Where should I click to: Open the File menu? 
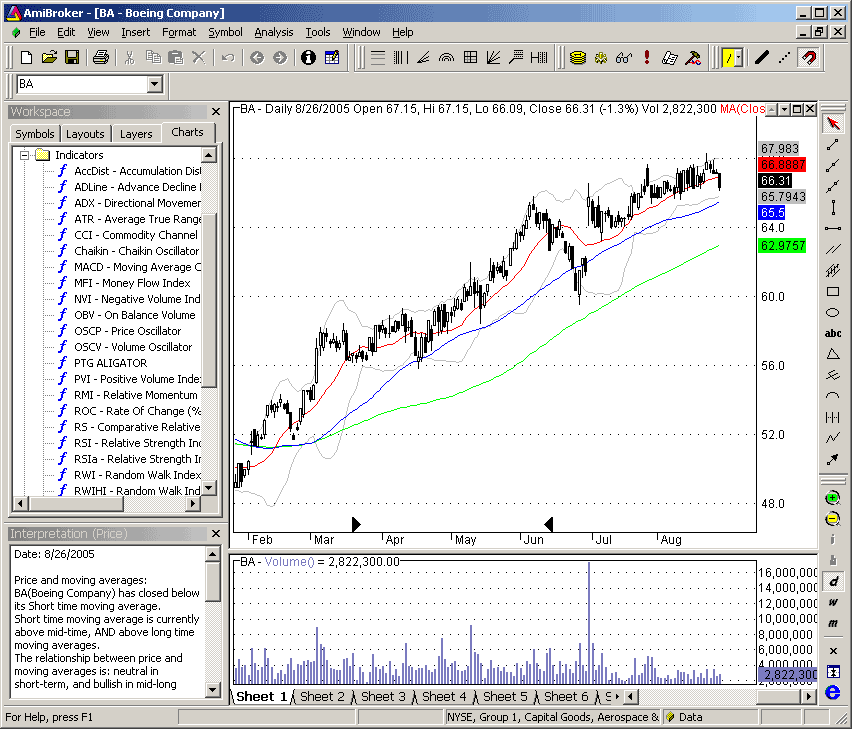37,32
